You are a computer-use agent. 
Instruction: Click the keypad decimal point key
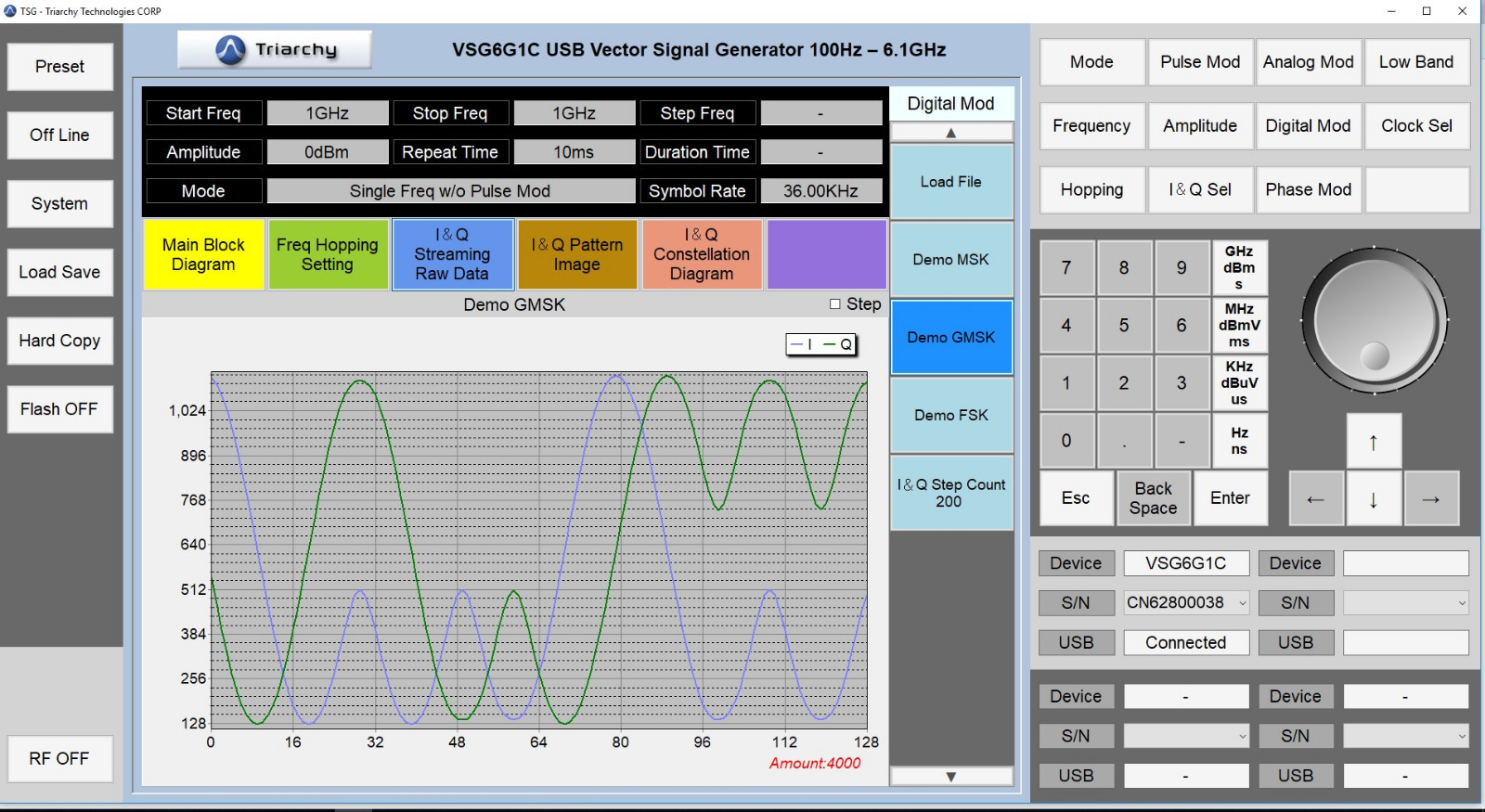pyautogui.click(x=1124, y=441)
